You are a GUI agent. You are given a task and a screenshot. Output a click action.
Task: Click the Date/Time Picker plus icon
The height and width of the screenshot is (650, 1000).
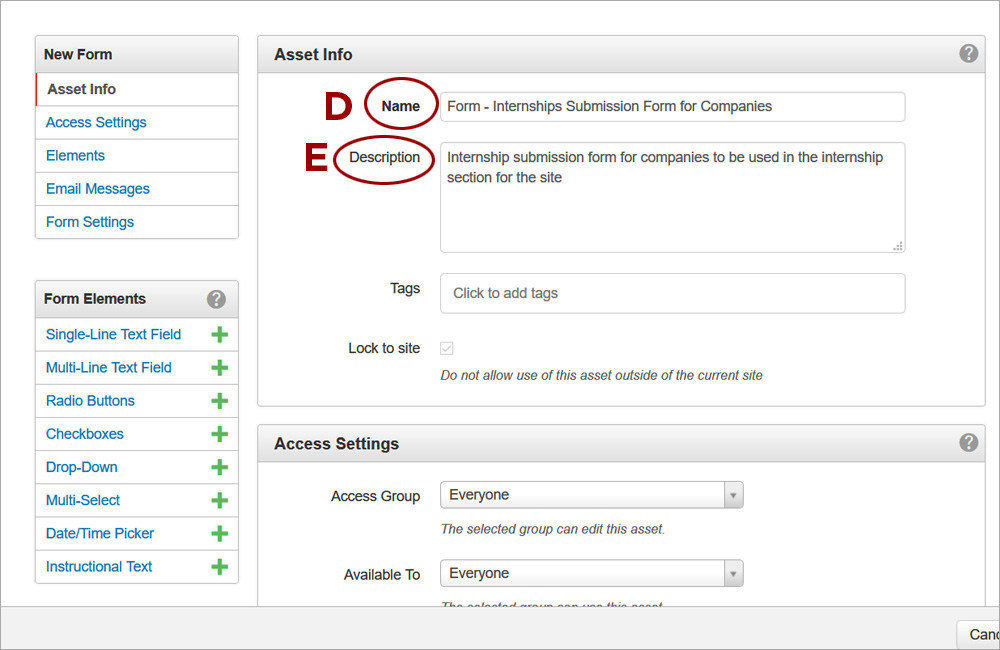pyautogui.click(x=219, y=533)
